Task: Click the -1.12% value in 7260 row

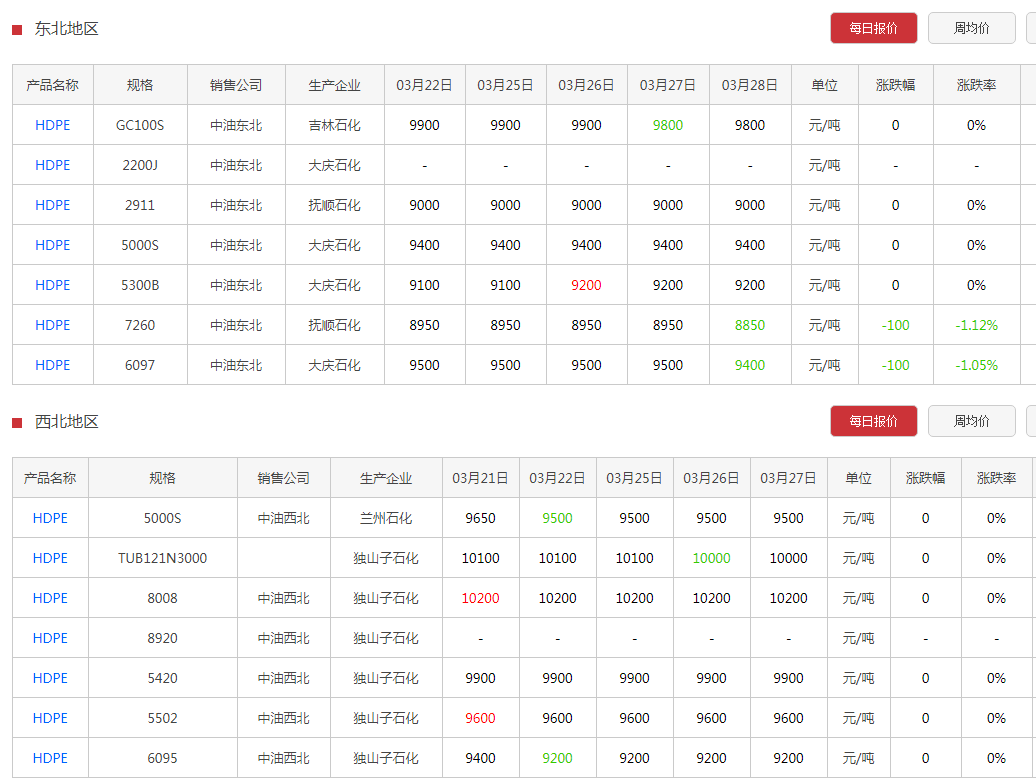Action: tap(976, 325)
